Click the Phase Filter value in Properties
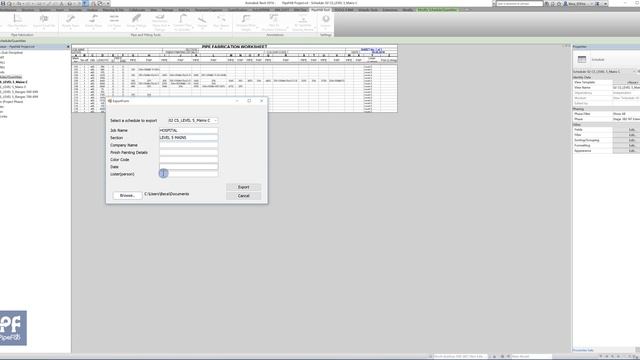The height and width of the screenshot is (360, 640). click(x=626, y=114)
